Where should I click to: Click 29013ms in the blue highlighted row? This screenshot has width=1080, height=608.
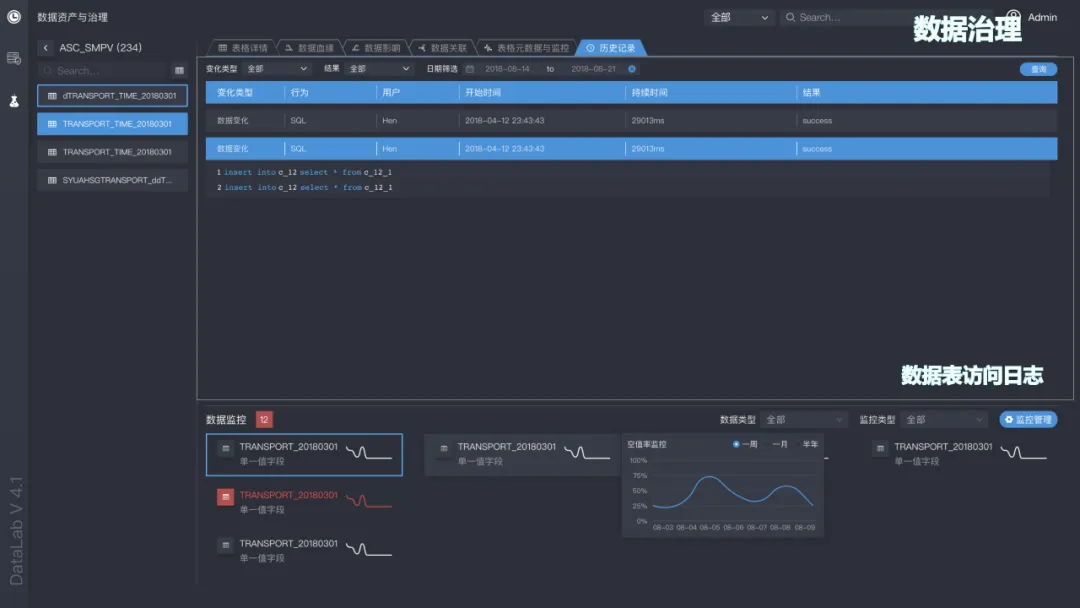647,149
